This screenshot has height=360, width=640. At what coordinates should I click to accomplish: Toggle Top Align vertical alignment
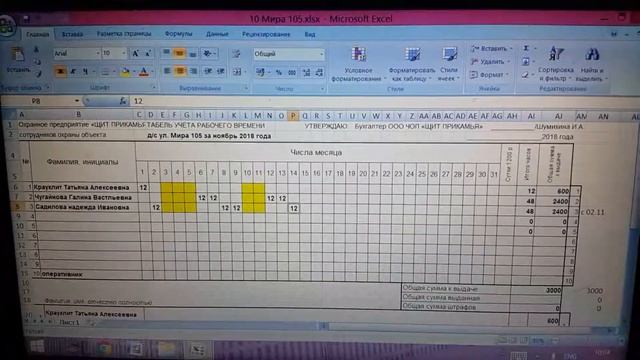[167, 53]
